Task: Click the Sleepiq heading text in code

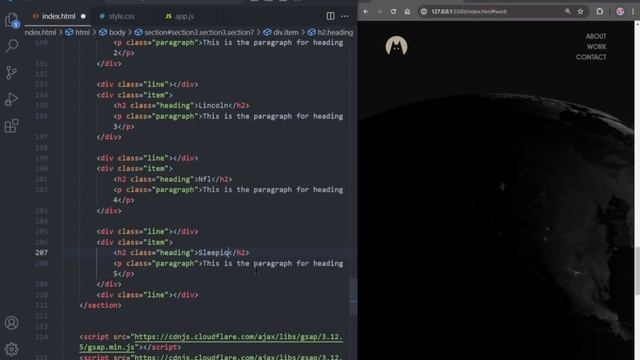Action: [214, 253]
